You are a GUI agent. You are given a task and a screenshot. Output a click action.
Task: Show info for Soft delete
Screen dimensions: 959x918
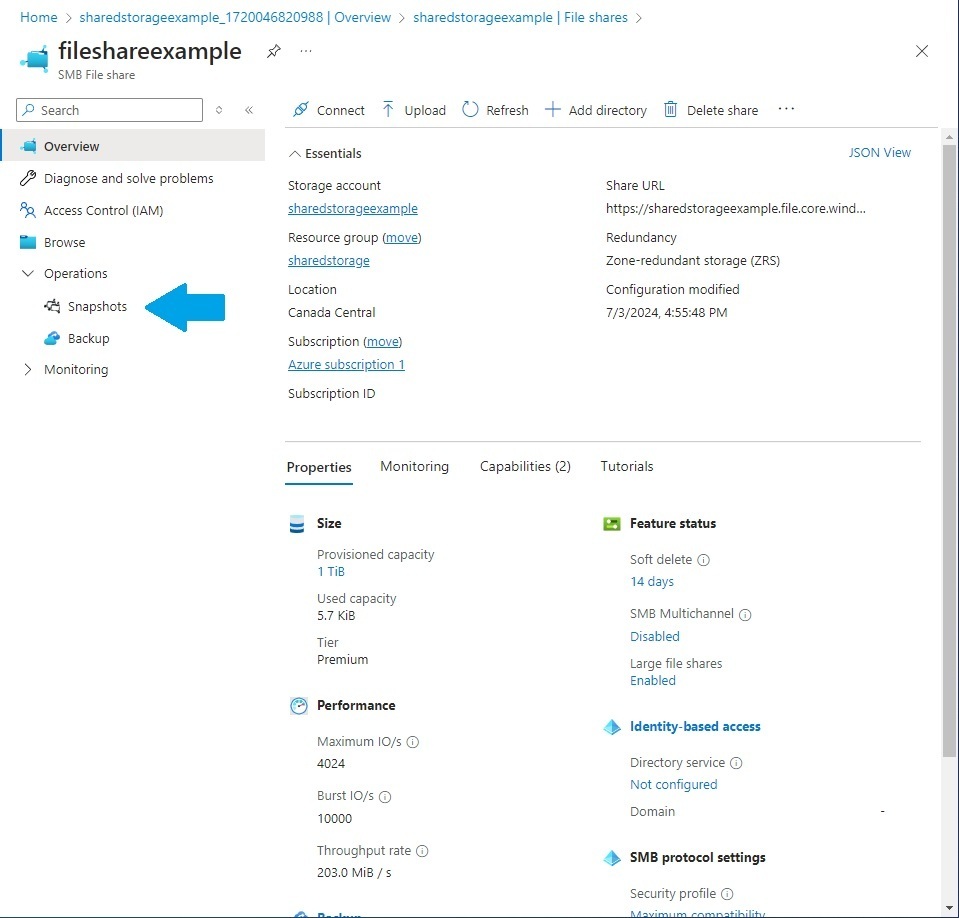pos(703,560)
